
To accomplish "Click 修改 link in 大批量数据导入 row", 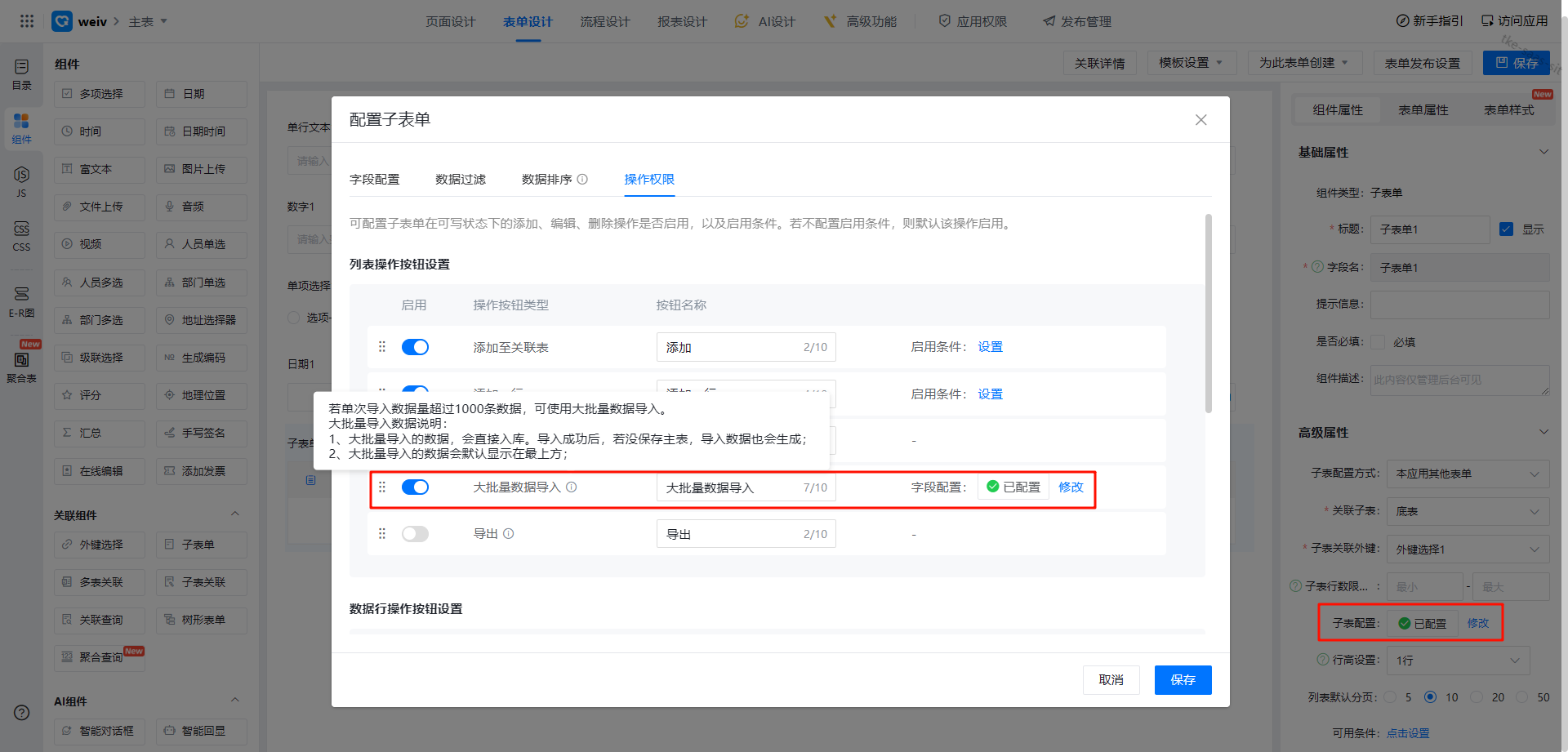I will [1071, 487].
